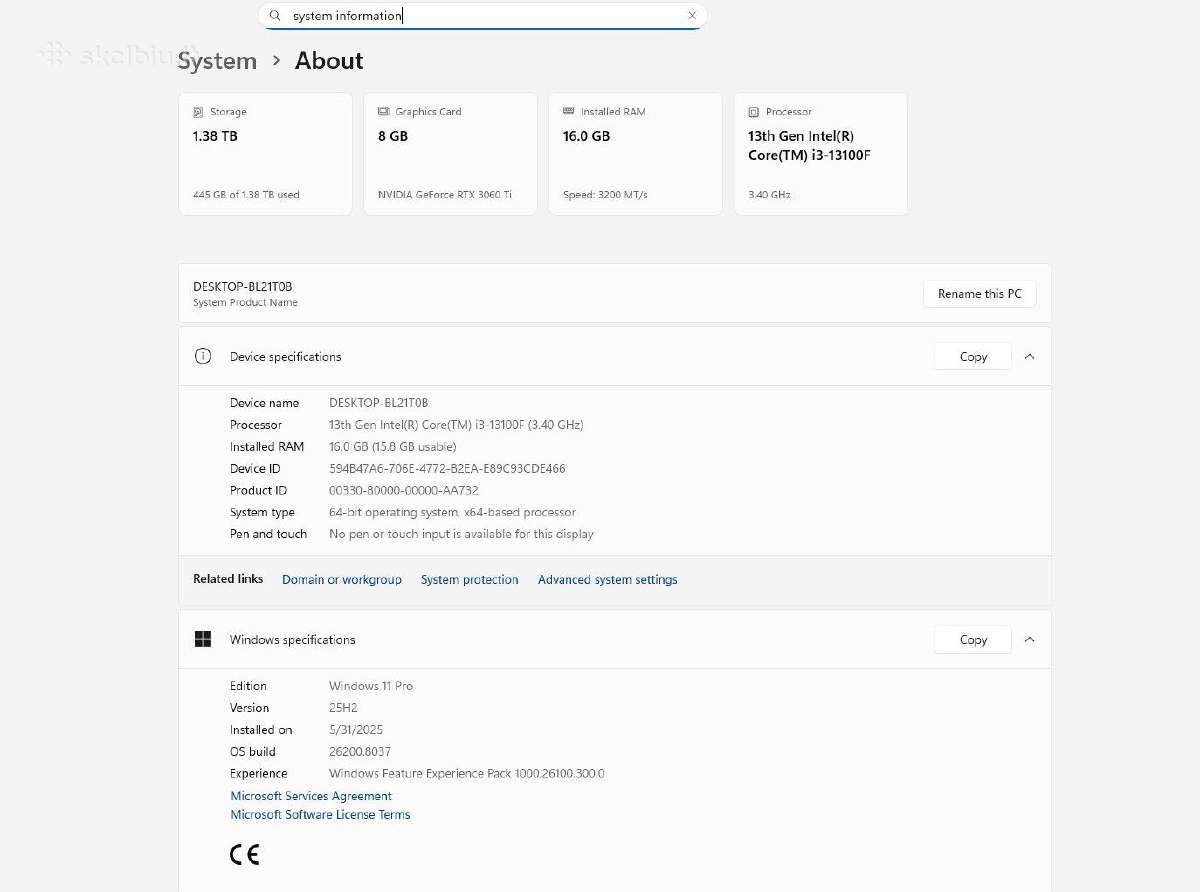Viewport: 1200px width, 892px height.
Task: Click the 'Speed: 3200 MT/s' text
Action: click(x=605, y=195)
